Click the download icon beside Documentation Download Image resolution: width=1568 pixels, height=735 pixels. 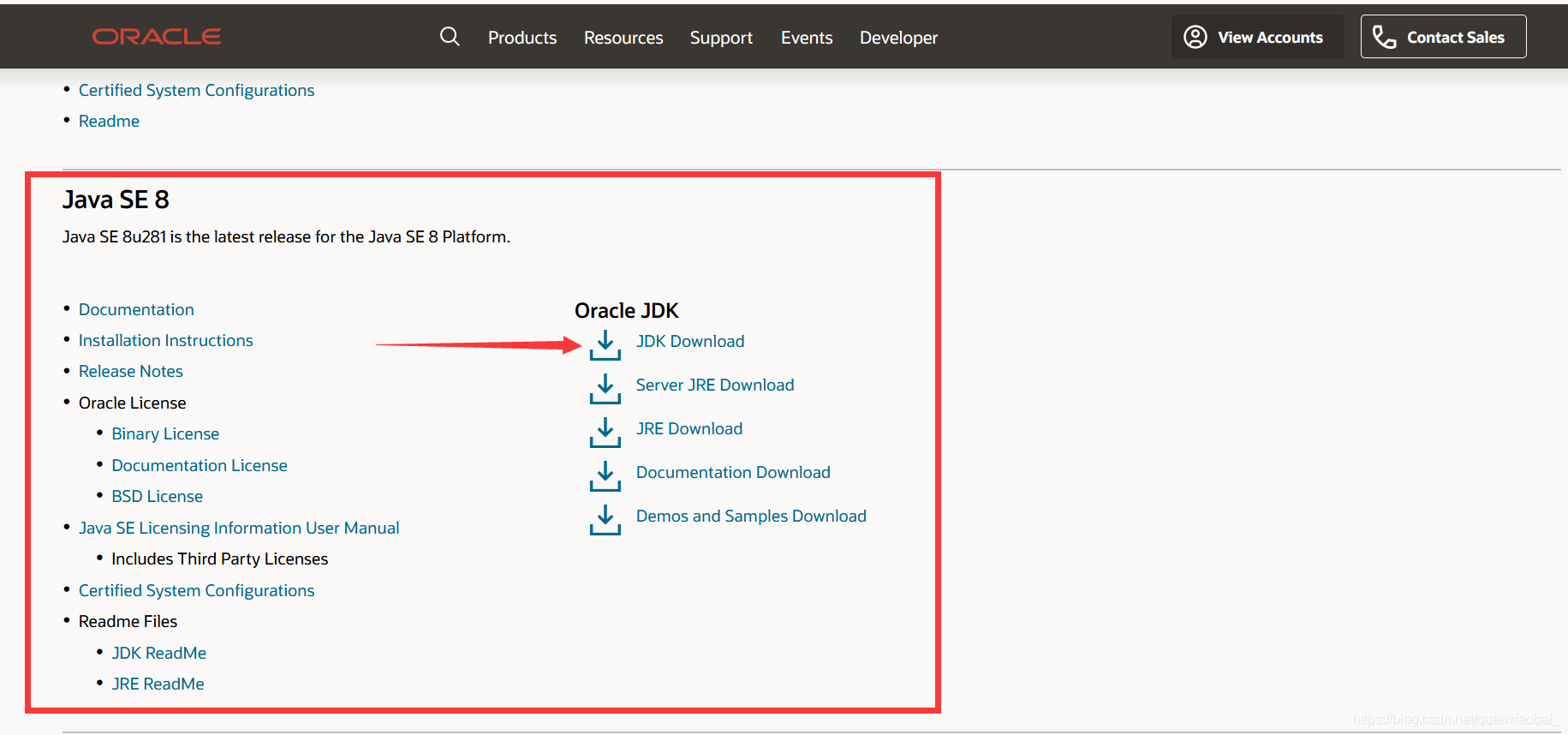[605, 476]
